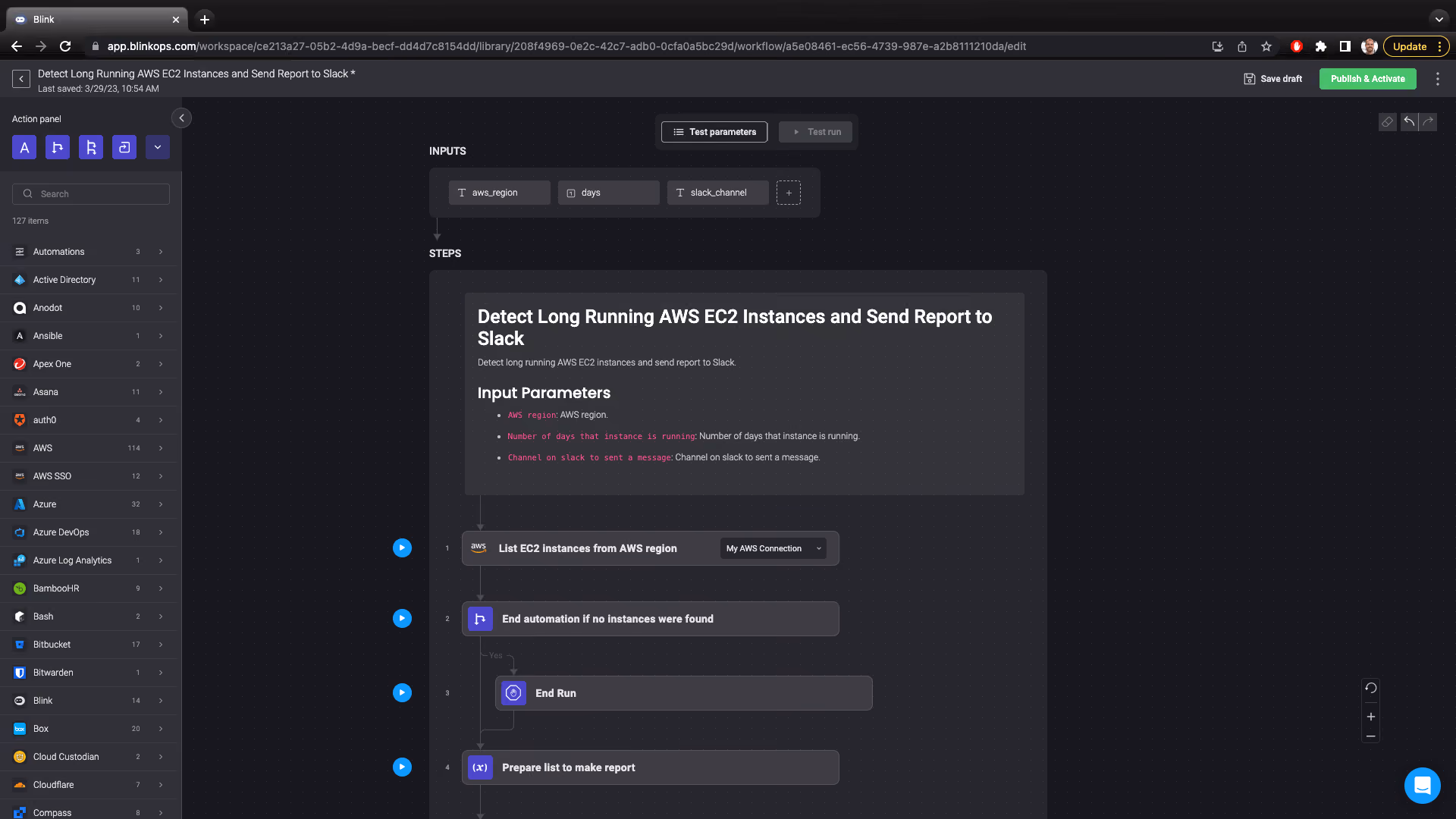1456x819 pixels.
Task: Open the Asana integration row
Action: [89, 392]
